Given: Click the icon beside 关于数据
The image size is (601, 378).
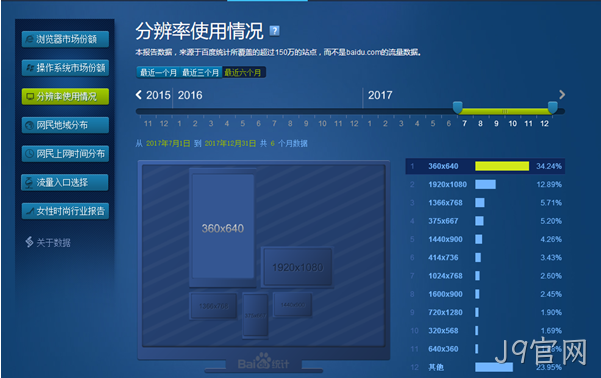Looking at the screenshot, I should (x=30, y=242).
